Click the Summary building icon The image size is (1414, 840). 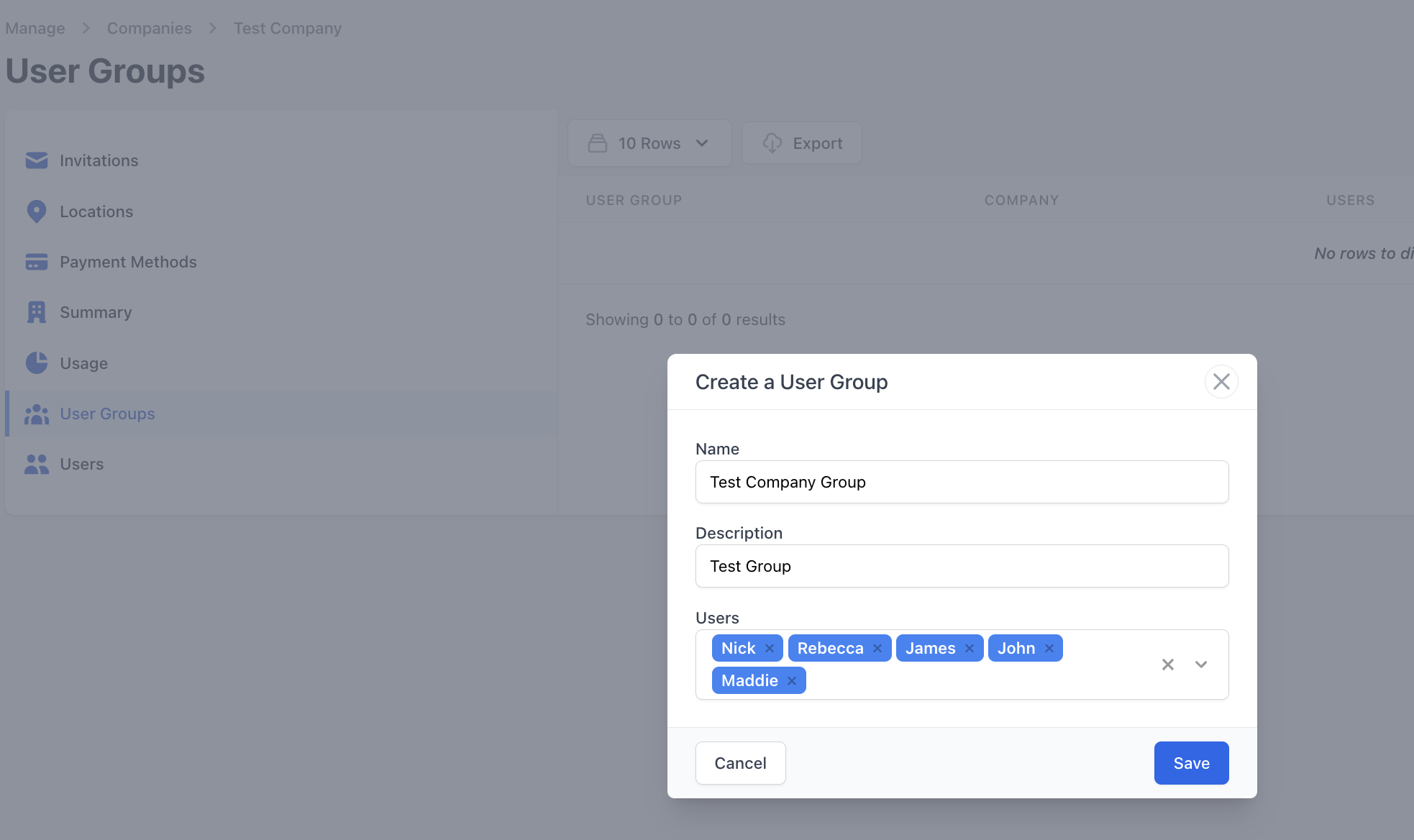pos(37,312)
